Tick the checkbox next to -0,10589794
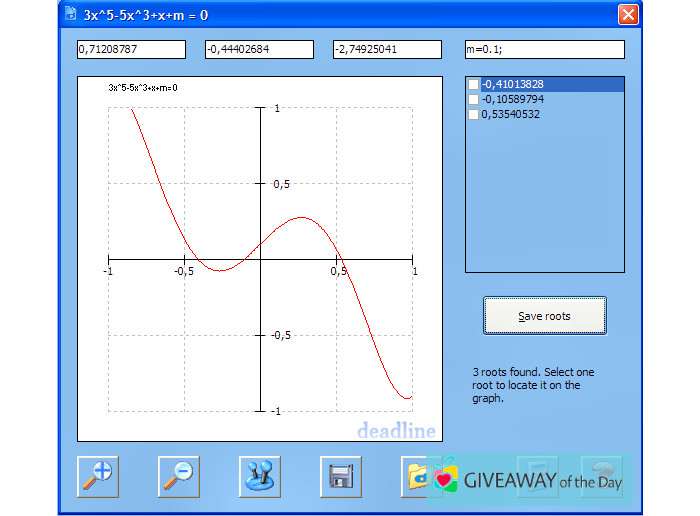The height and width of the screenshot is (516, 700). (x=474, y=100)
